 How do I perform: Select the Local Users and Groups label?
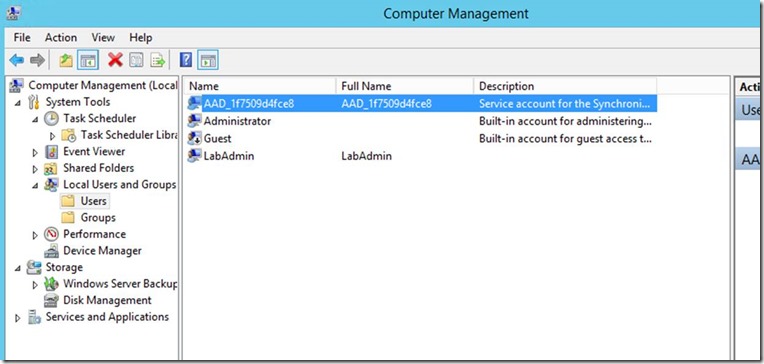pyautogui.click(x=119, y=185)
